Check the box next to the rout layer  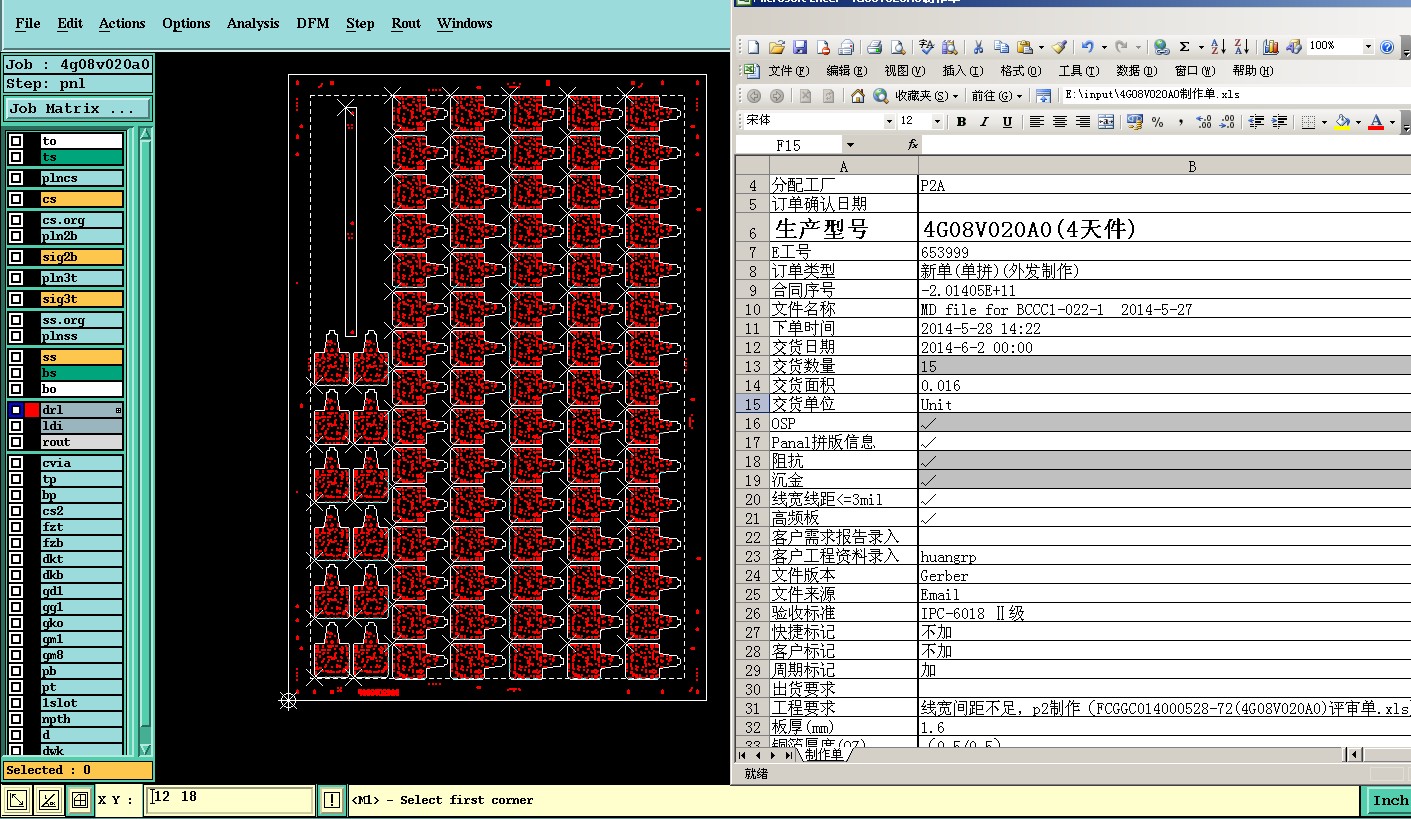click(x=16, y=442)
